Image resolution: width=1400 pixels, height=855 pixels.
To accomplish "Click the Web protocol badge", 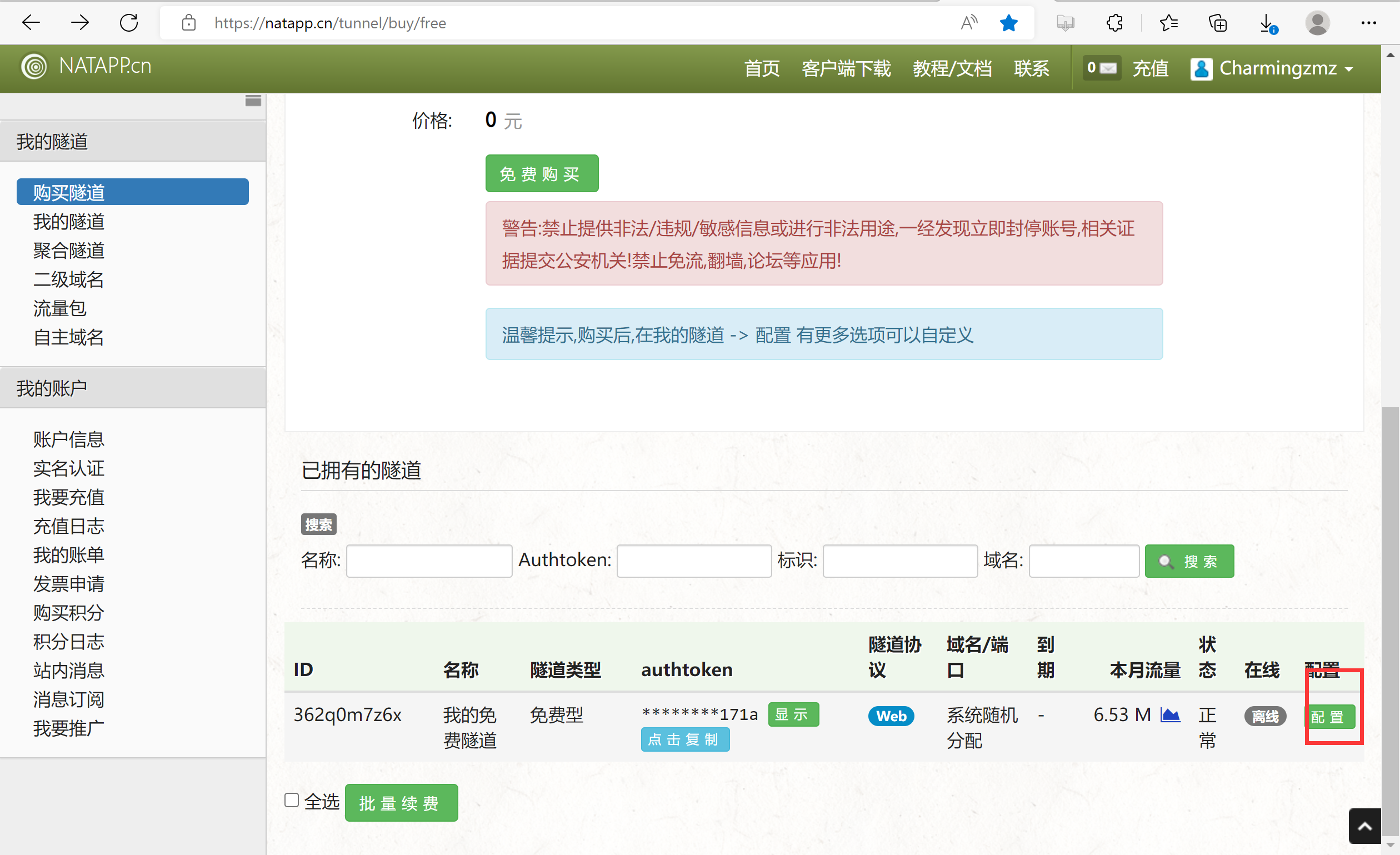I will 891,716.
